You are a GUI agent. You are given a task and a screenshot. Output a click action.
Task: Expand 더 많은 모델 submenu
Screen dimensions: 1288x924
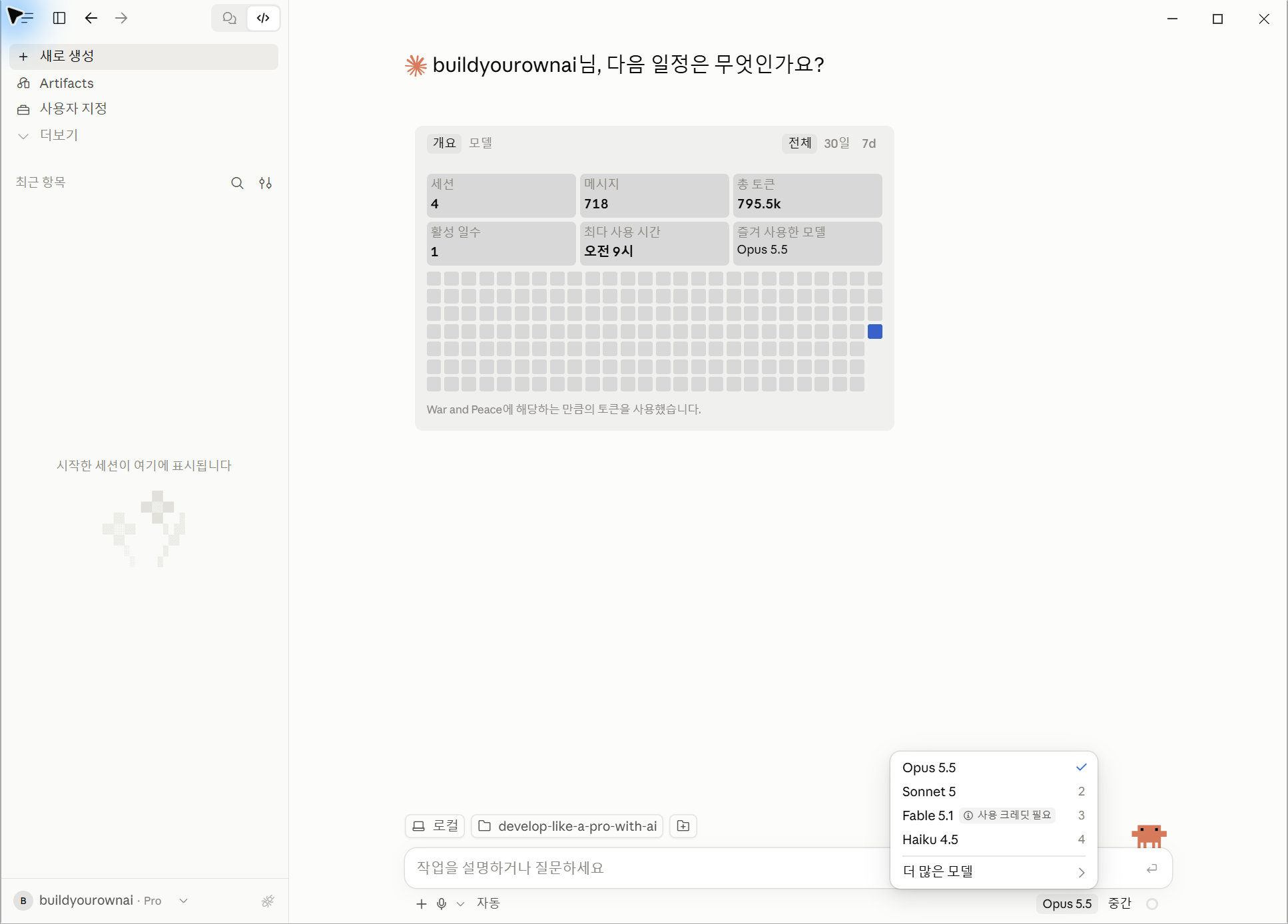pos(994,871)
